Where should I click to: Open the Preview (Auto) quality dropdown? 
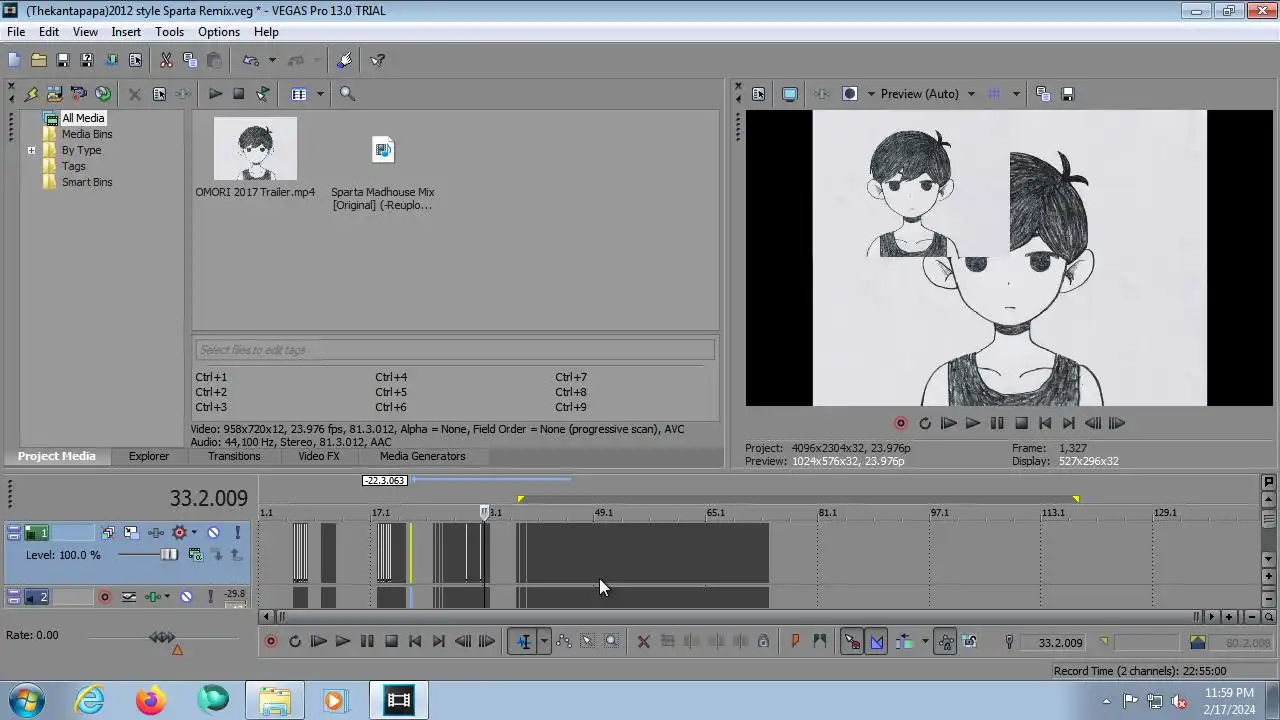click(970, 94)
